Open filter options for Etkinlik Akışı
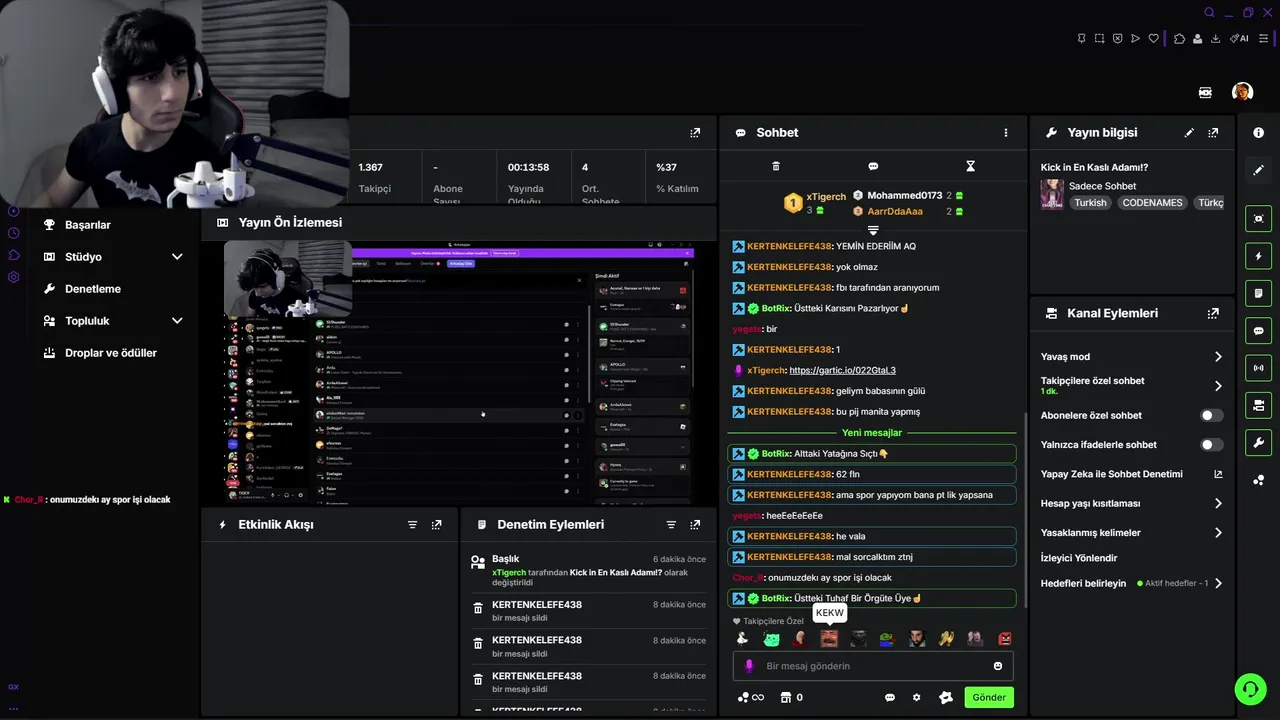 [412, 524]
